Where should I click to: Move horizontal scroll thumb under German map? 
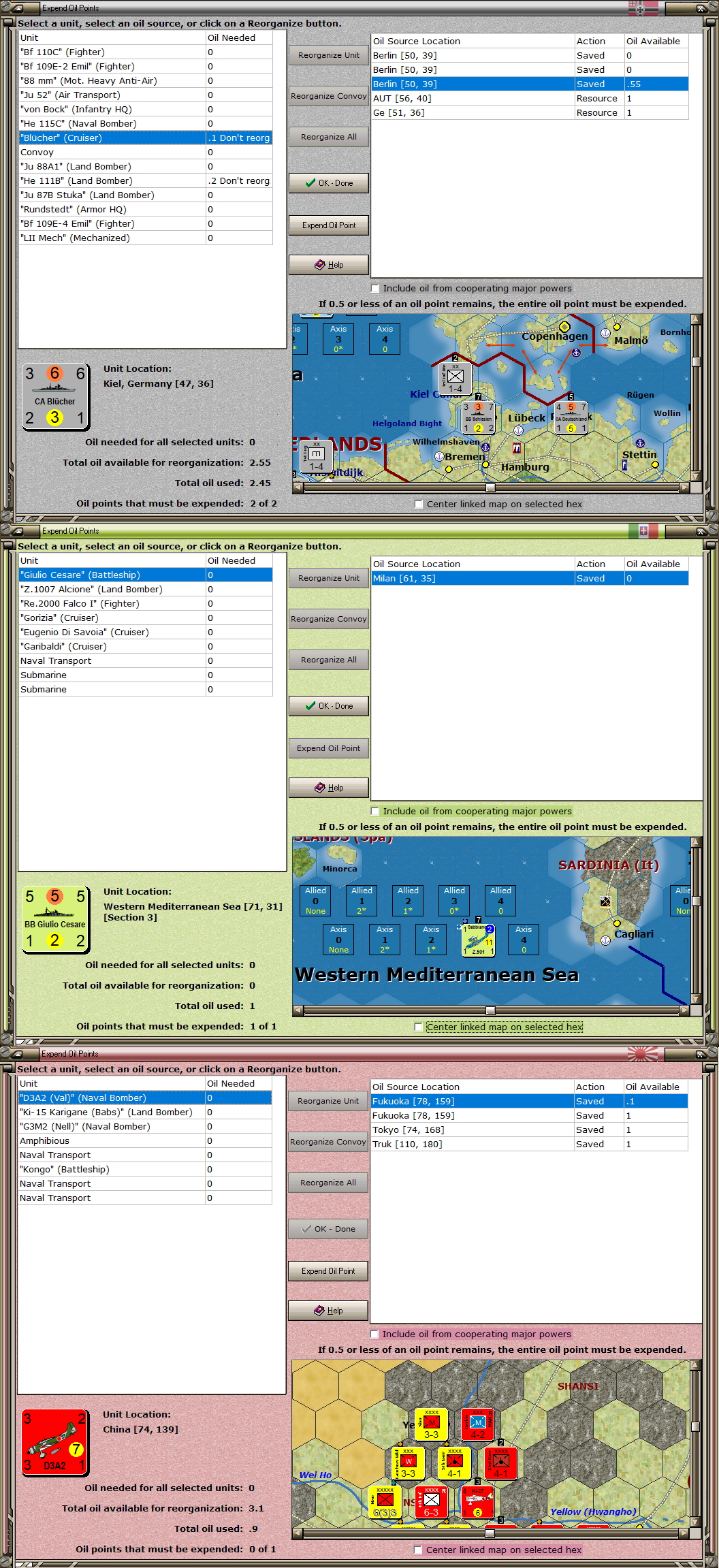490,487
